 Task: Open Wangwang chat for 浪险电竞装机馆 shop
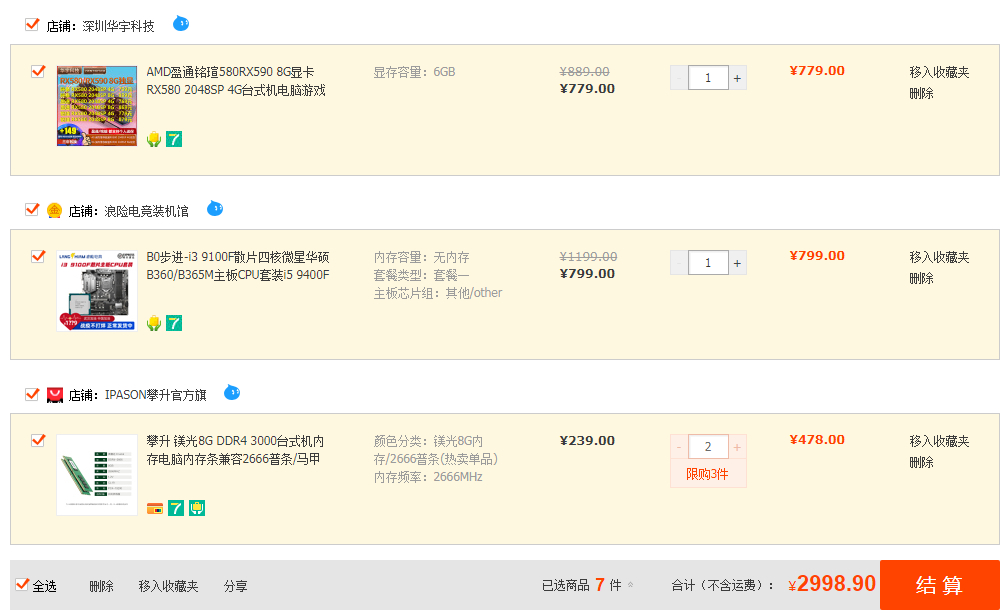point(215,208)
